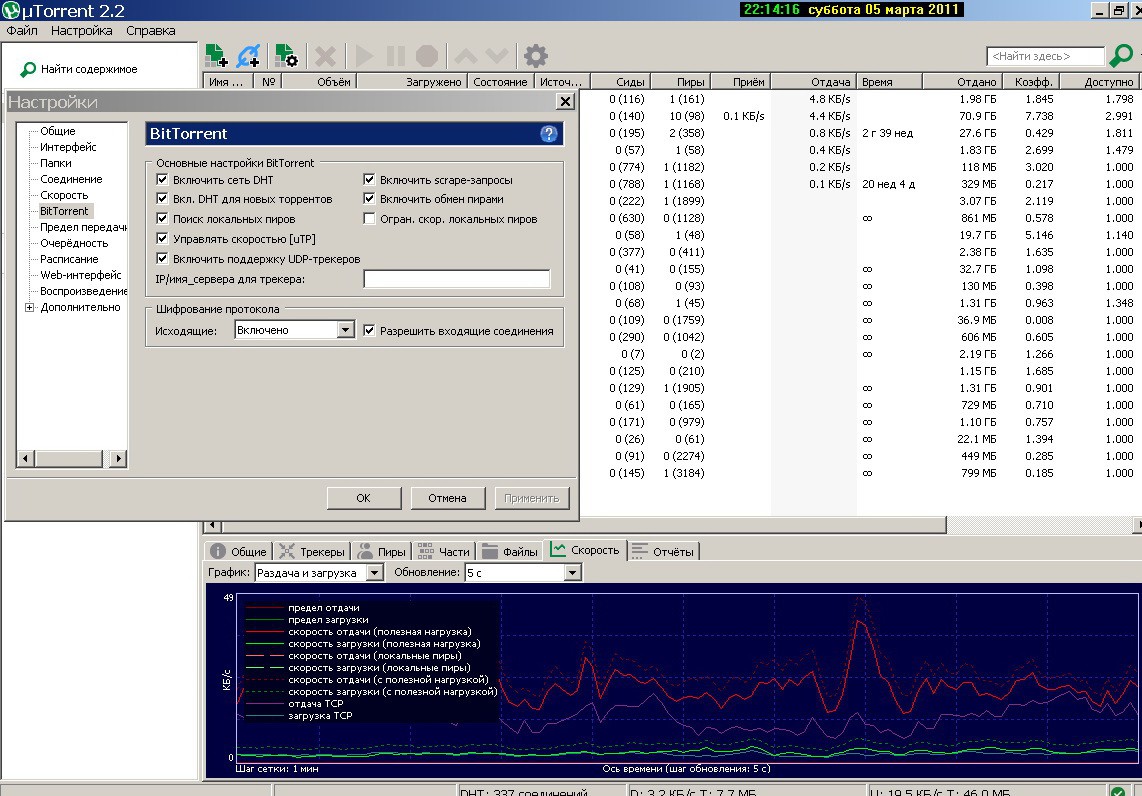The image size is (1142, 796).
Task: Click the Start torrent play icon
Action: coord(365,56)
